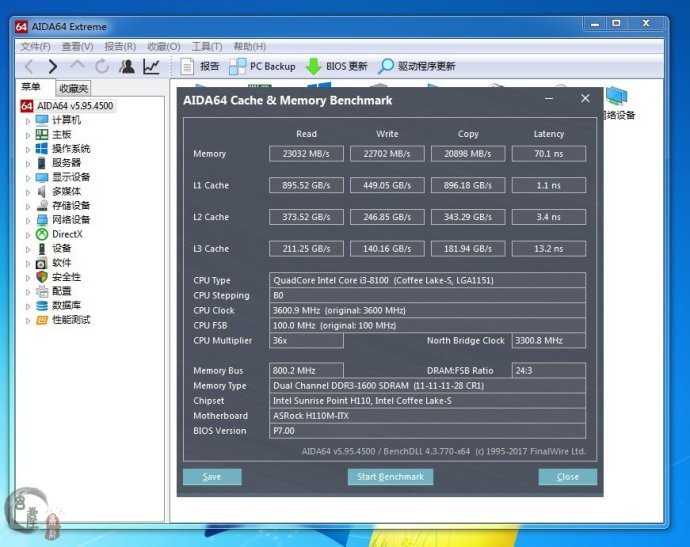Select 性能测试 benchmark icon in tree

[x=42, y=320]
